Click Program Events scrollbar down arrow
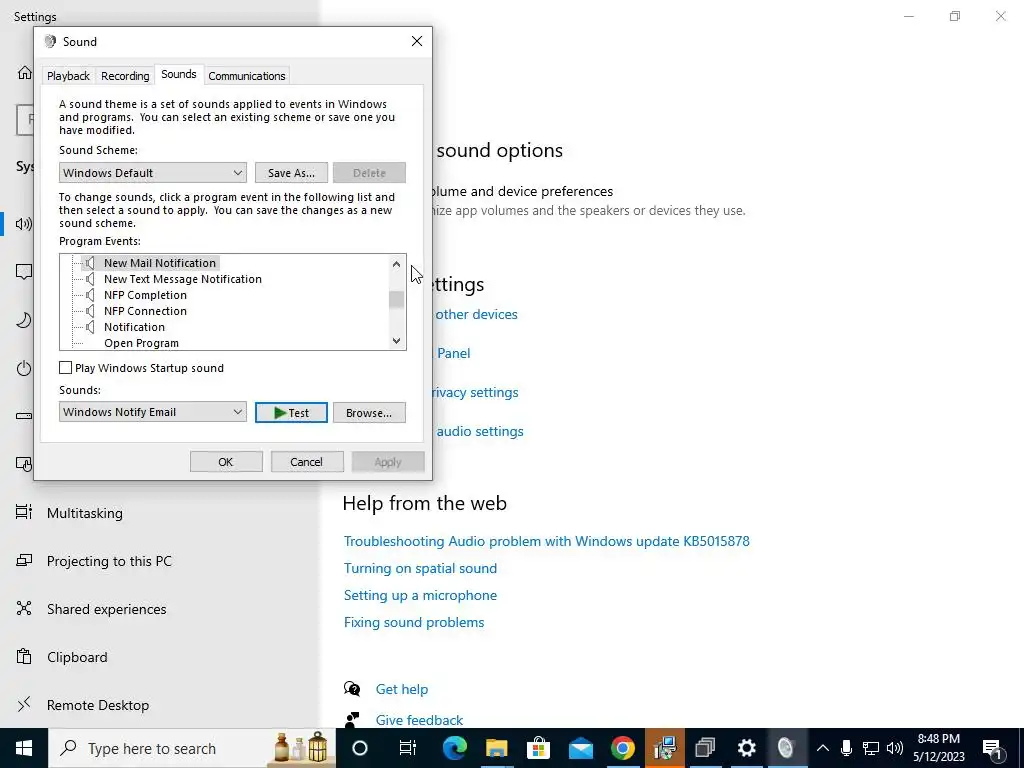 point(396,341)
